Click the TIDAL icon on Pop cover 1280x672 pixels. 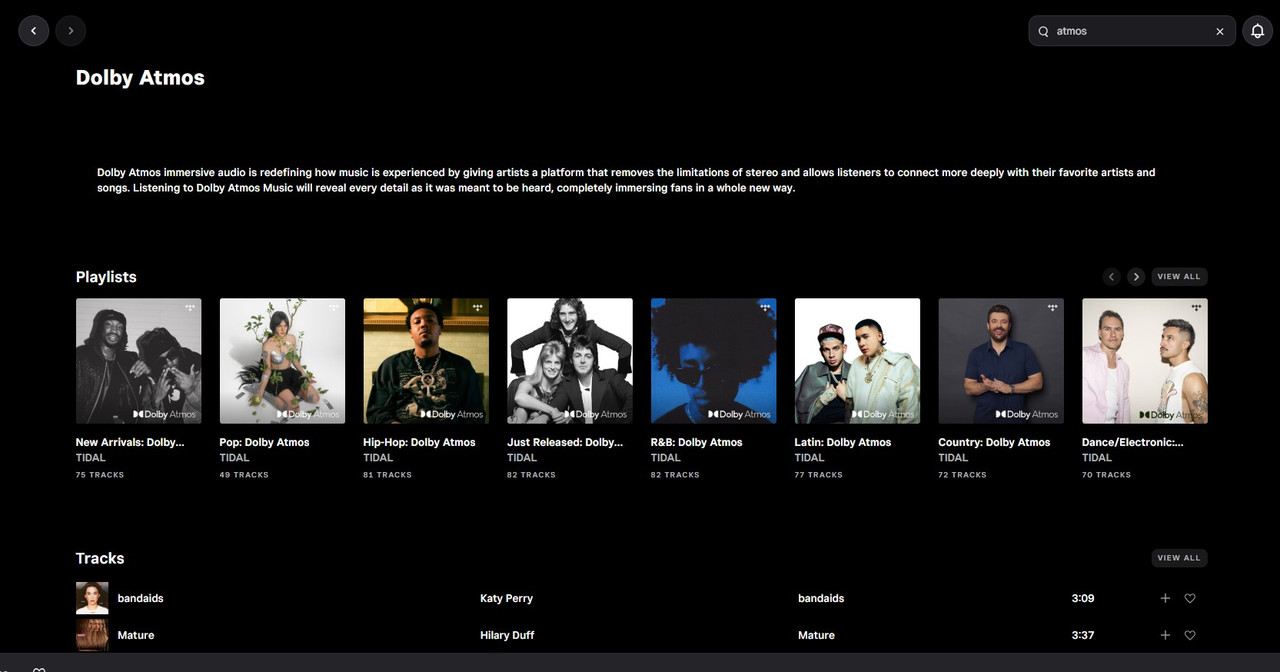click(x=334, y=307)
